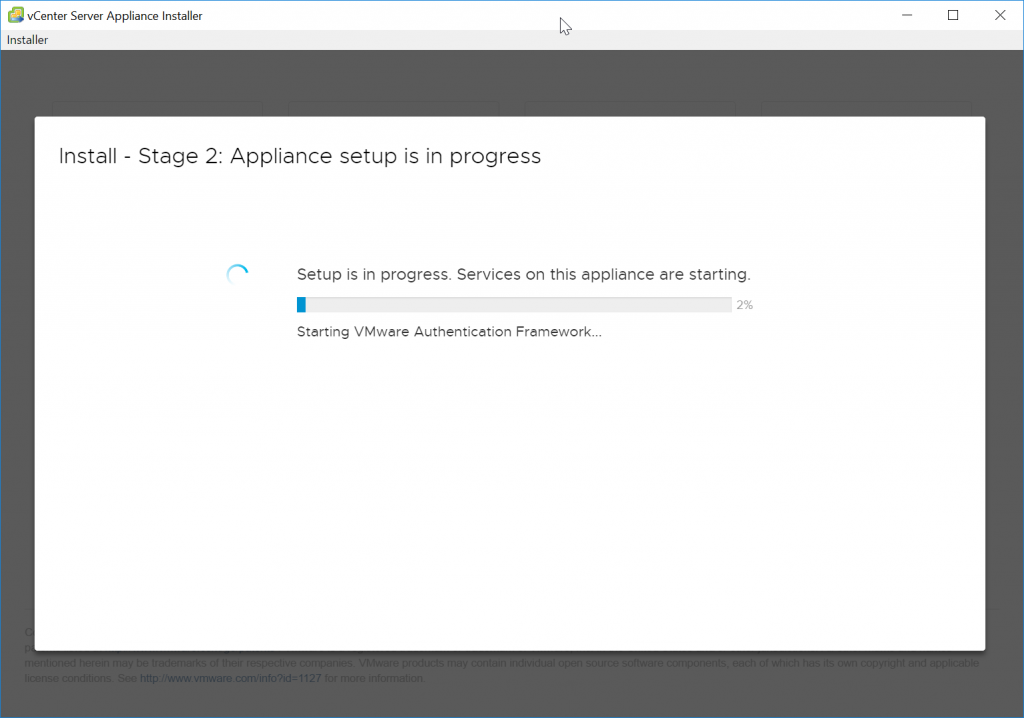This screenshot has height=718, width=1024.
Task: Click the 'Starting VMware Authentication Framework...' status text
Action: tap(449, 332)
